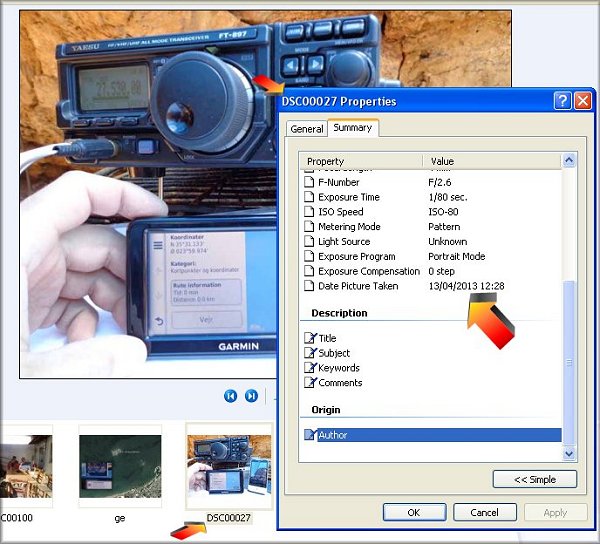The image size is (600, 544).
Task: Select the 0 step value
Action: coord(442,271)
